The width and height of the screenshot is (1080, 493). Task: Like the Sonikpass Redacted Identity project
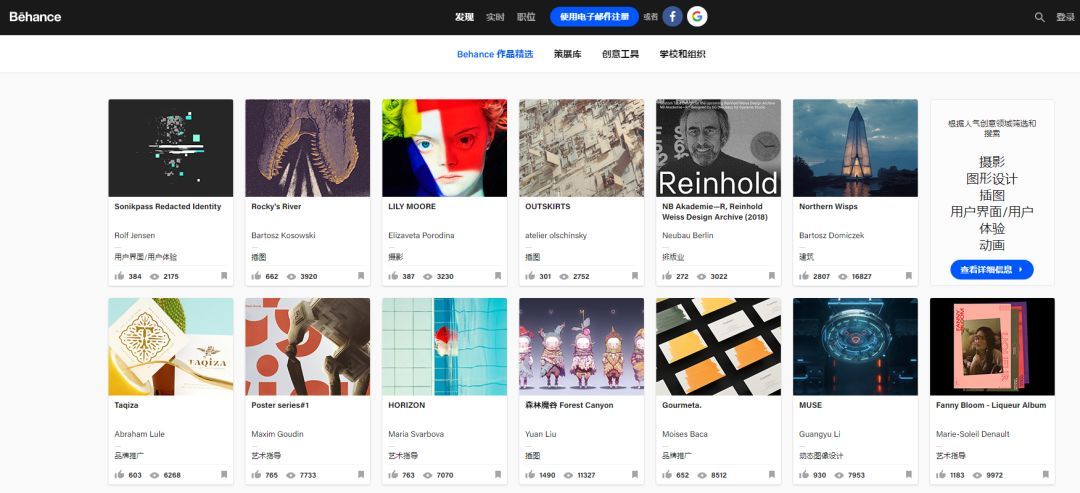[x=120, y=276]
